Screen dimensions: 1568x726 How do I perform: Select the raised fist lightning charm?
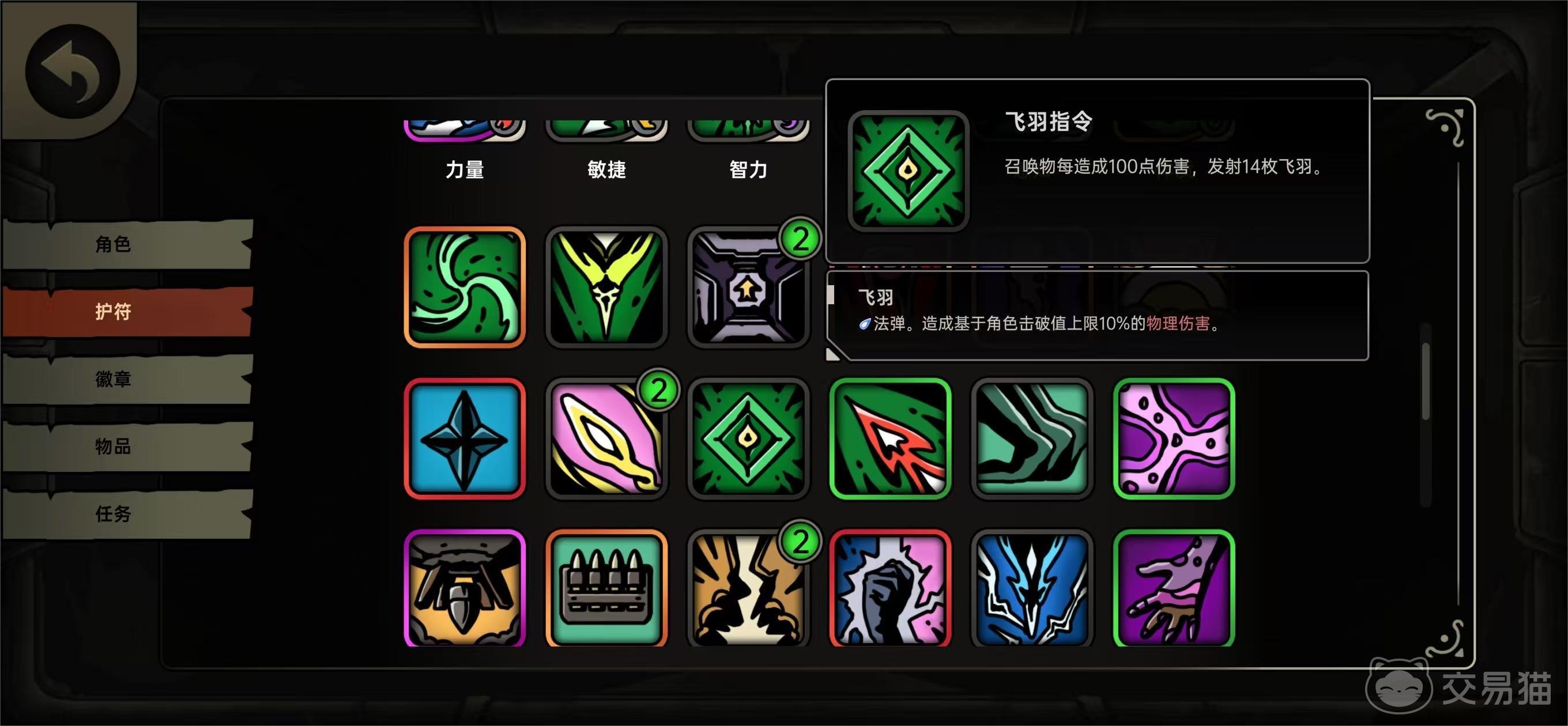[x=890, y=588]
